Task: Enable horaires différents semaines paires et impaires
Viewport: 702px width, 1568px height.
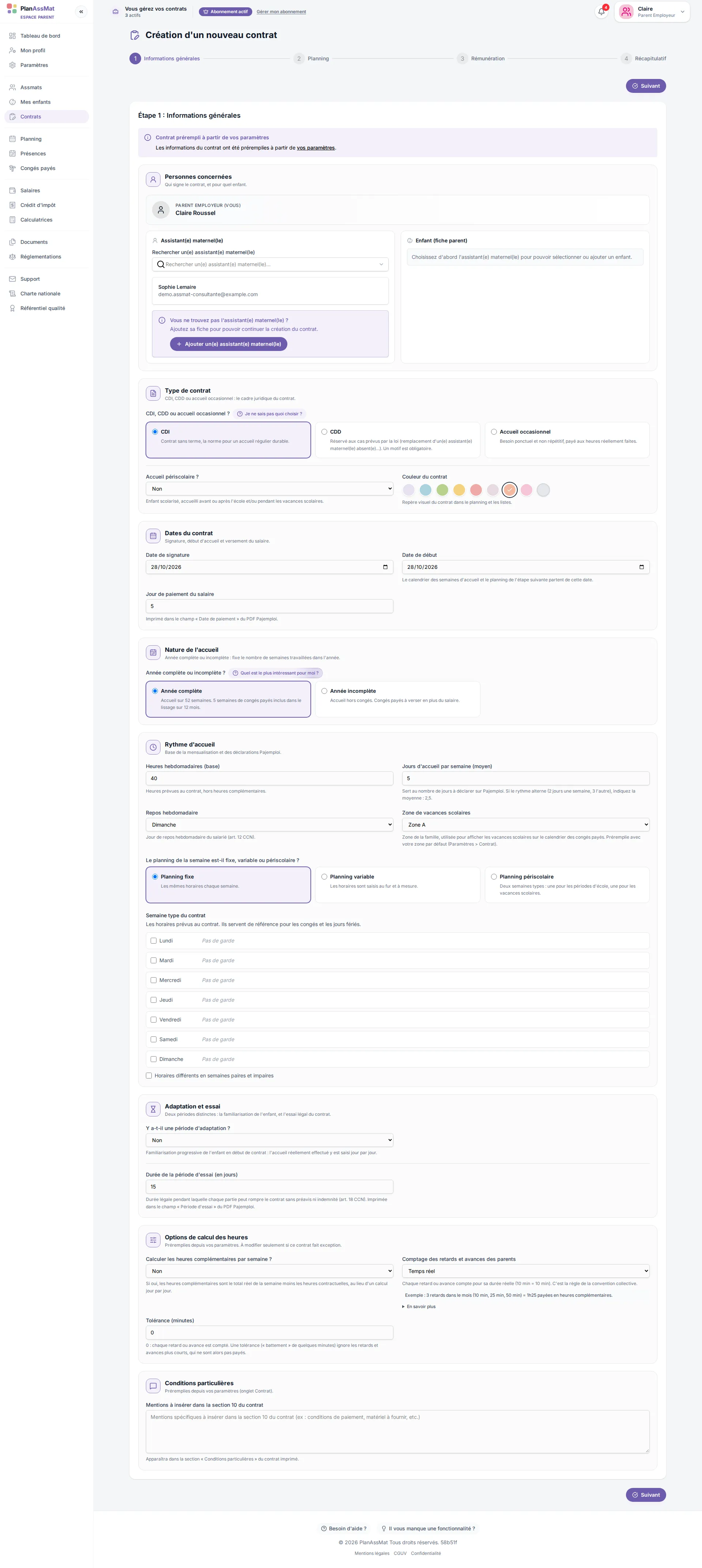Action: [x=148, y=1076]
